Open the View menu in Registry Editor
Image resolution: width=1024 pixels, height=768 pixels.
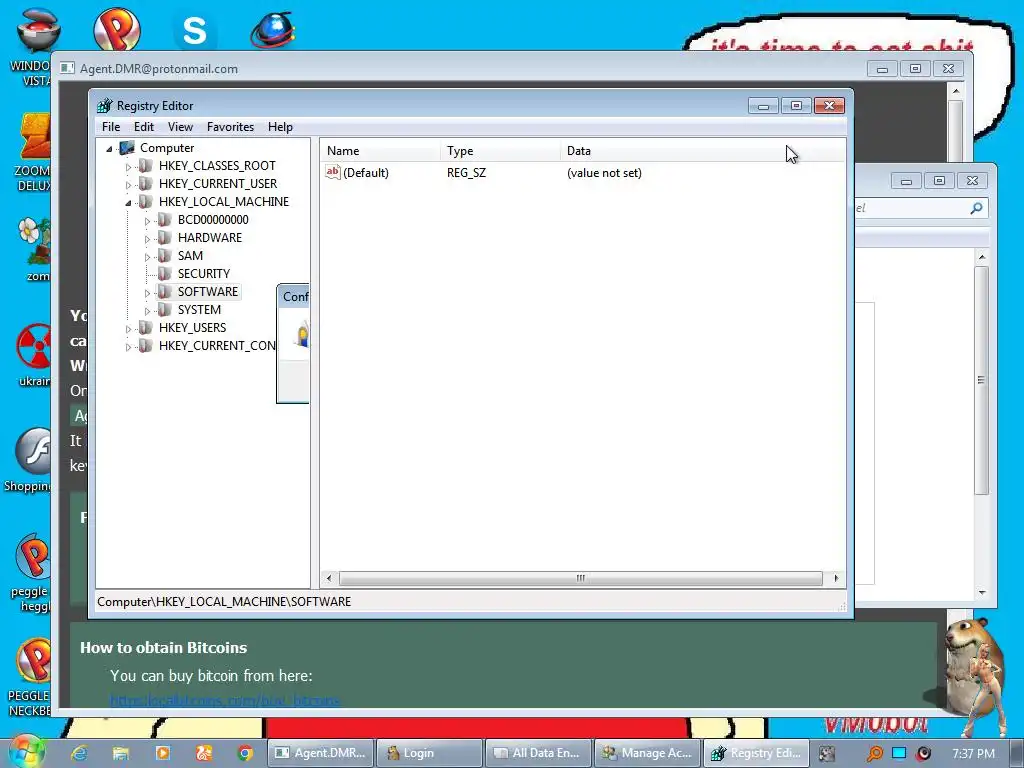coord(180,127)
